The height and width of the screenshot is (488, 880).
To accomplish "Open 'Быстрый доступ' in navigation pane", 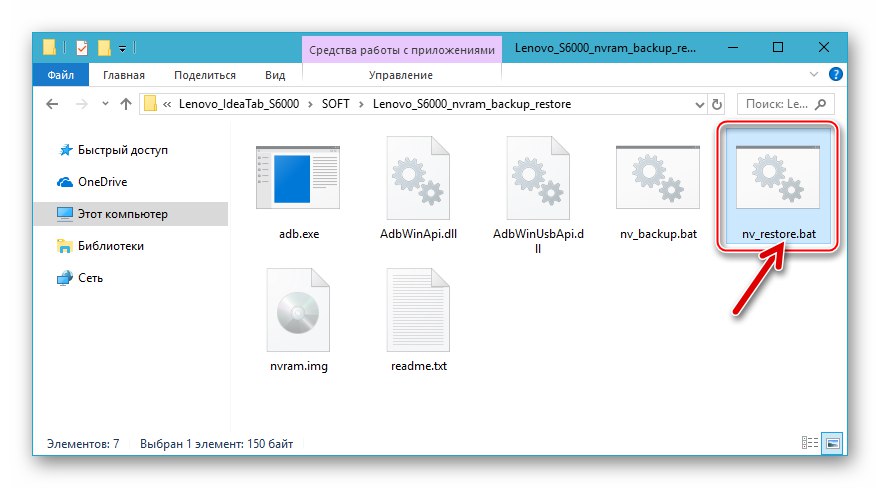I will click(x=122, y=150).
